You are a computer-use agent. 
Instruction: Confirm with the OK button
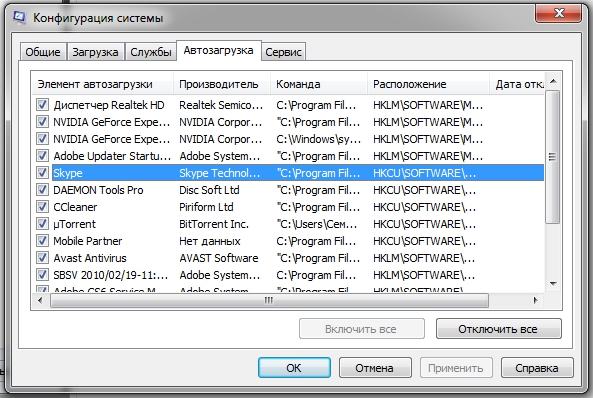point(294,368)
